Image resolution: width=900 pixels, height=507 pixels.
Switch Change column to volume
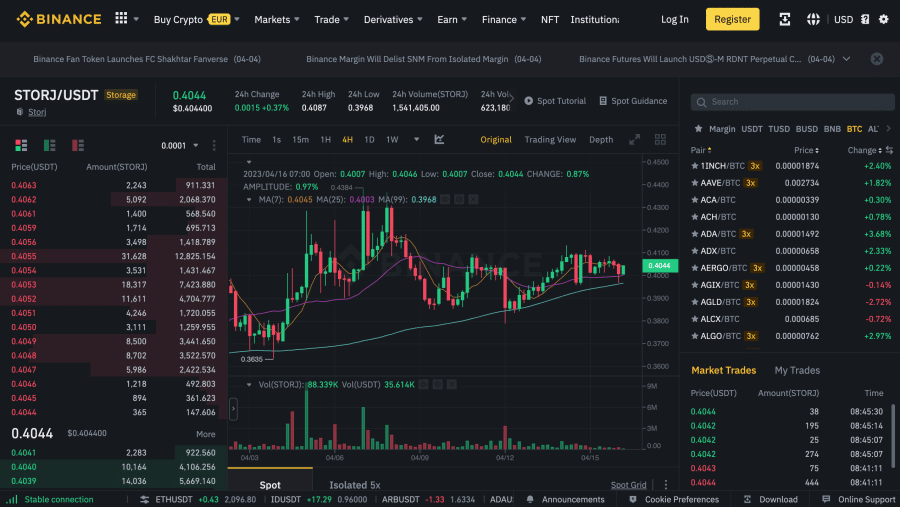pos(889,150)
